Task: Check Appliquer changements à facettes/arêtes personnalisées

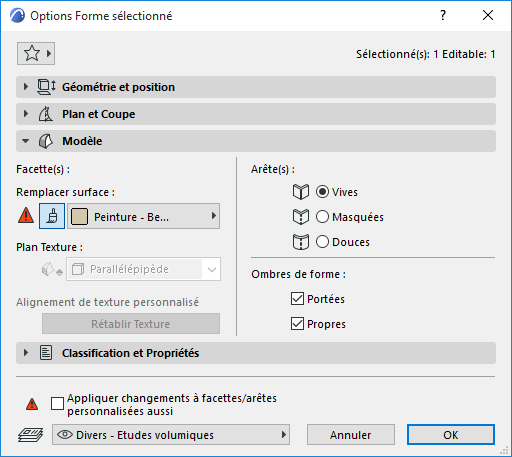Action: [x=57, y=404]
